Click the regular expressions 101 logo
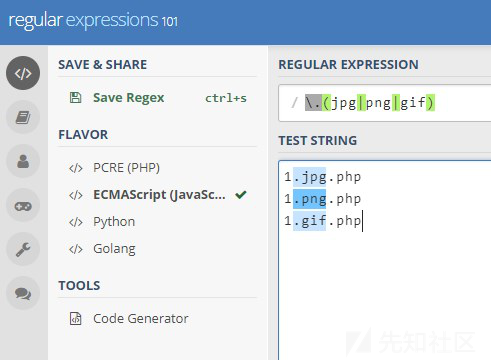 93,20
